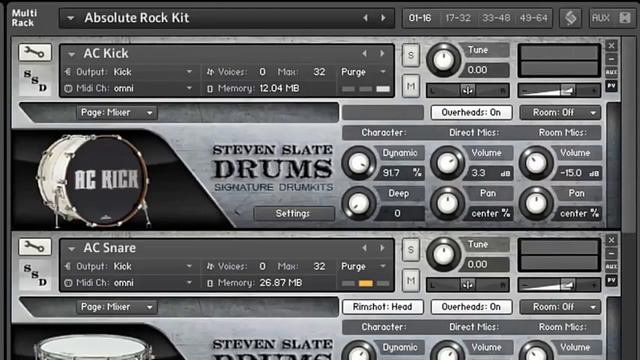Open the Output: Kick dropdown on AC Kick
The height and width of the screenshot is (360, 640).
pyautogui.click(x=129, y=72)
